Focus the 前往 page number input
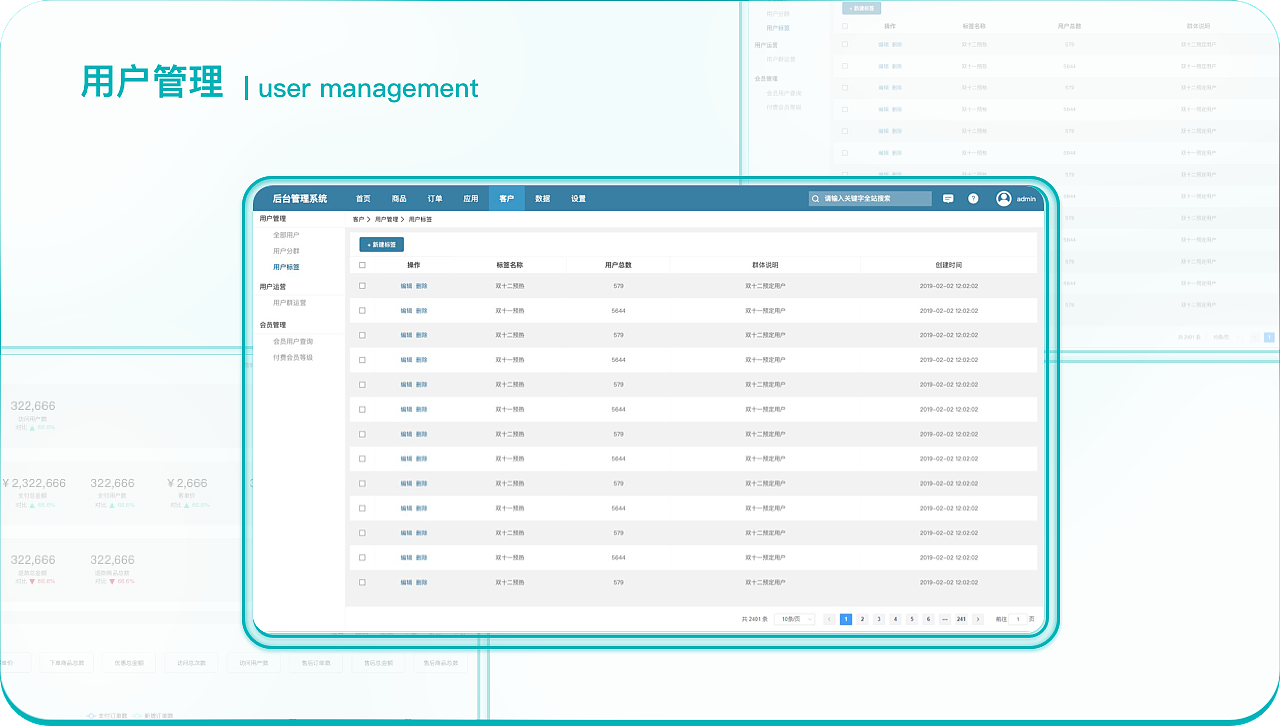Viewport: 1280px width, 726px height. [x=1018, y=619]
